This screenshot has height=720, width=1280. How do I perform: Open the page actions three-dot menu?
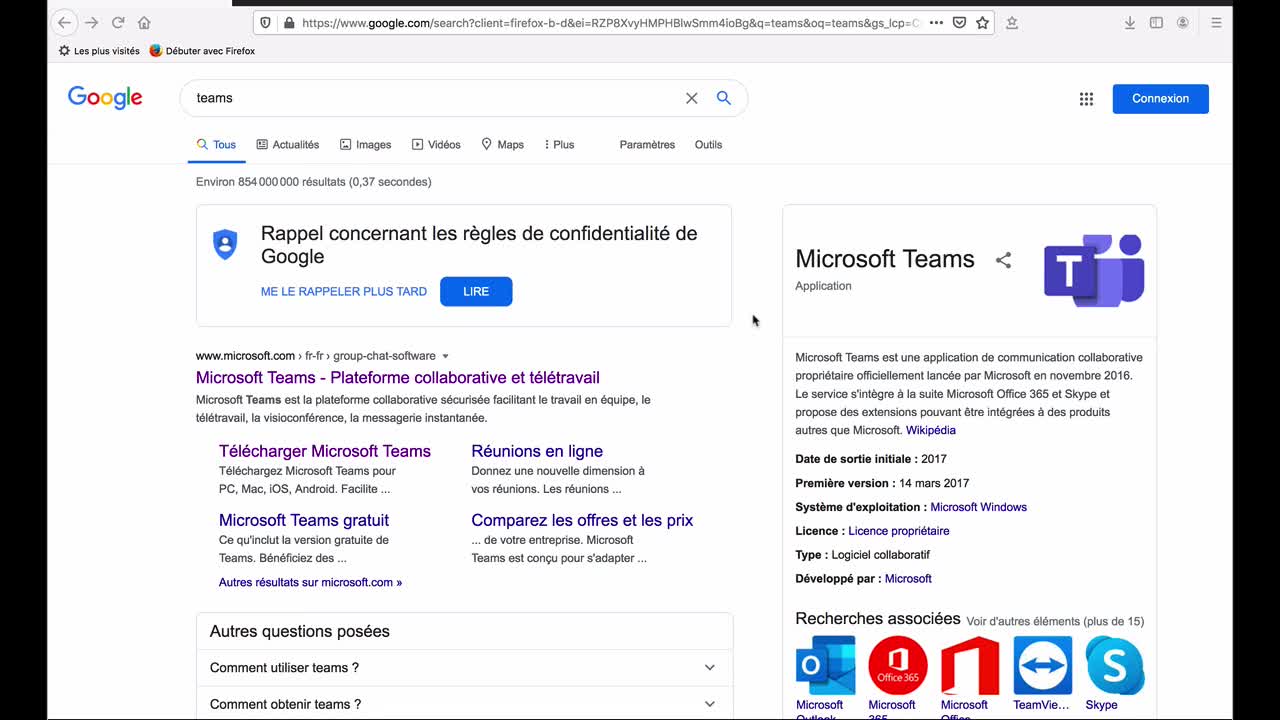click(936, 22)
